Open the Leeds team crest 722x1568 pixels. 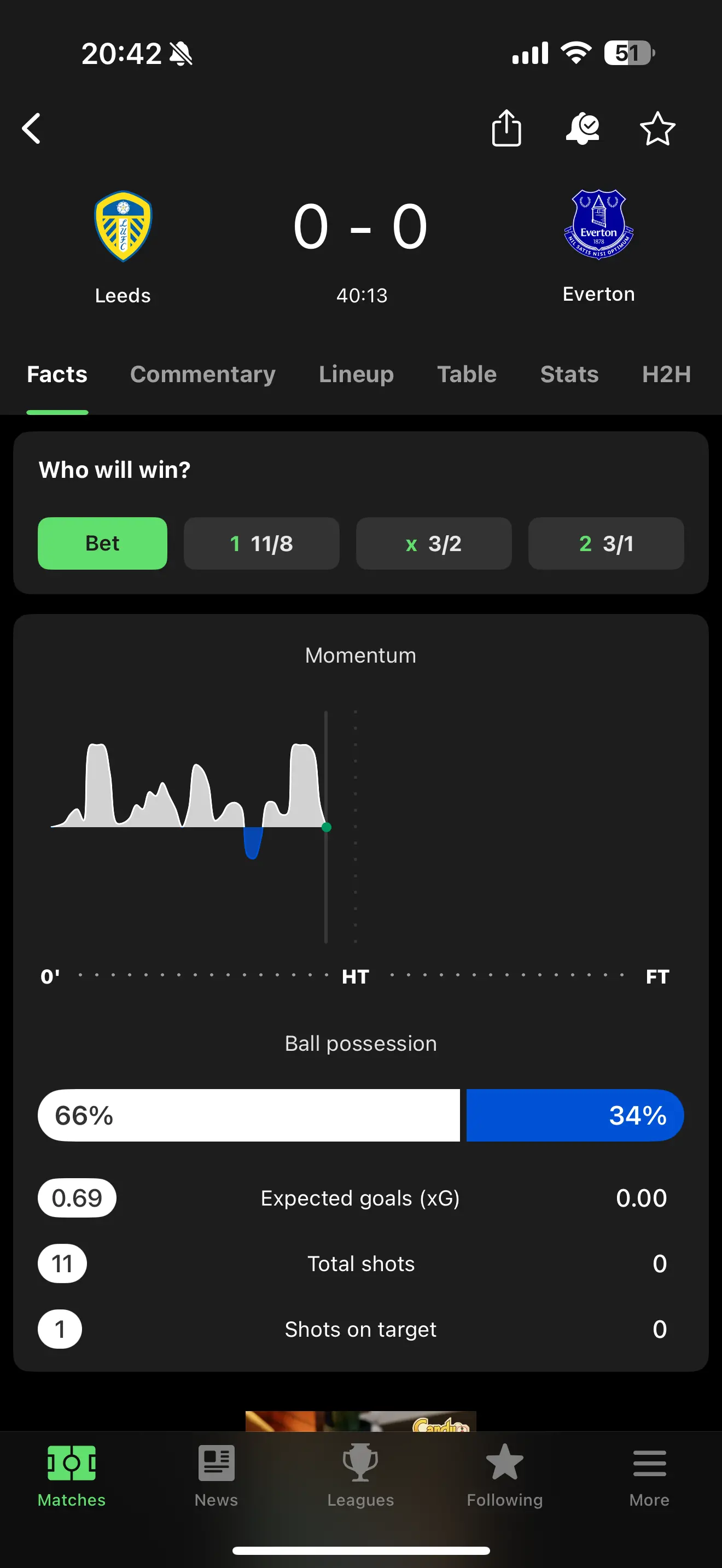(123, 226)
